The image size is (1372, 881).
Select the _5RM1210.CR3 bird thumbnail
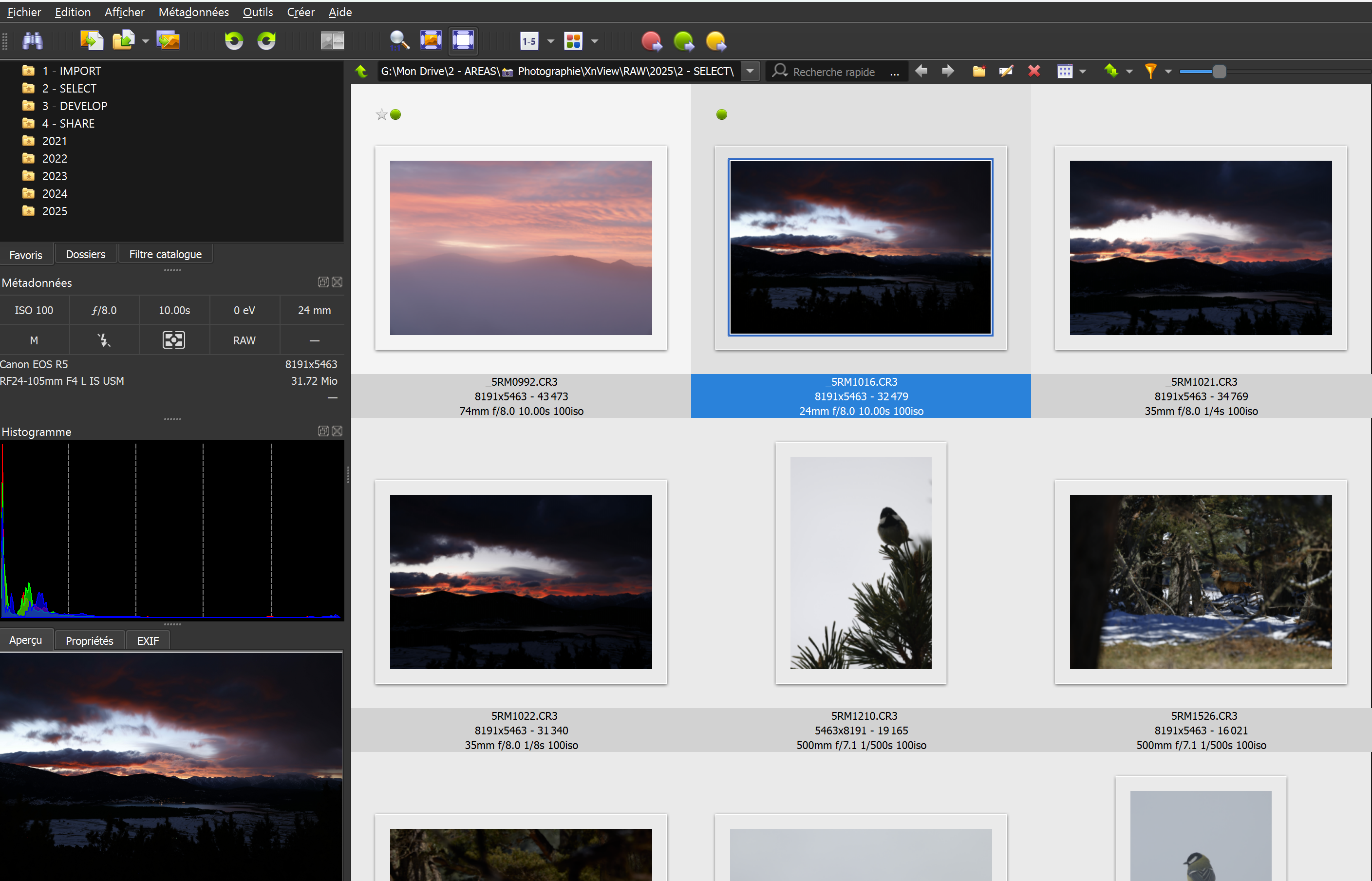[861, 563]
